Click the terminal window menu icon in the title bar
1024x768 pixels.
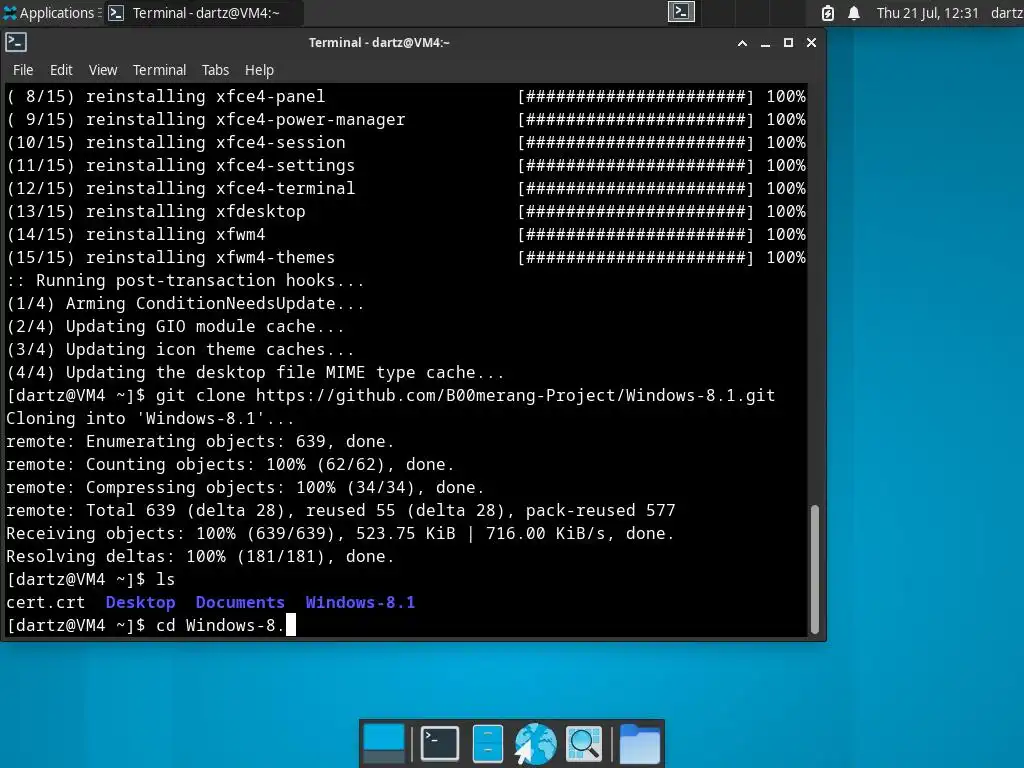pos(16,42)
